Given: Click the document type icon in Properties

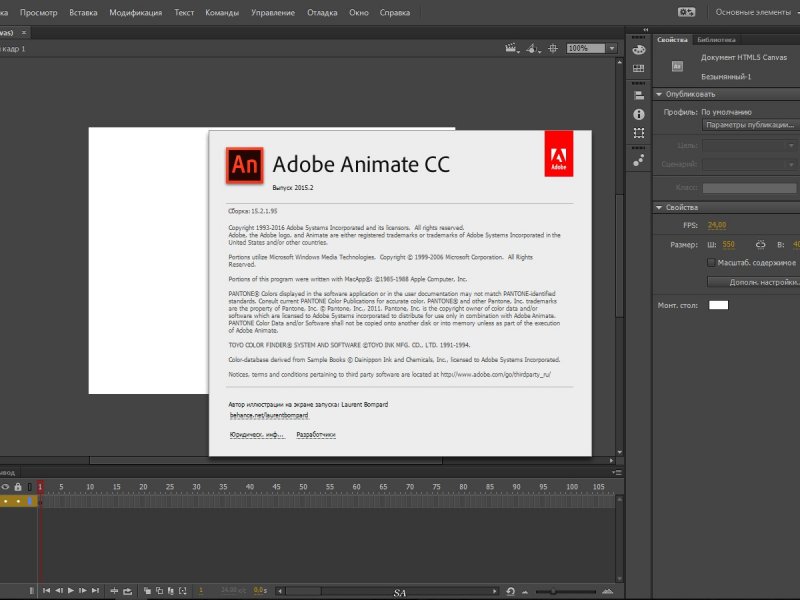Looking at the screenshot, I should (677, 66).
